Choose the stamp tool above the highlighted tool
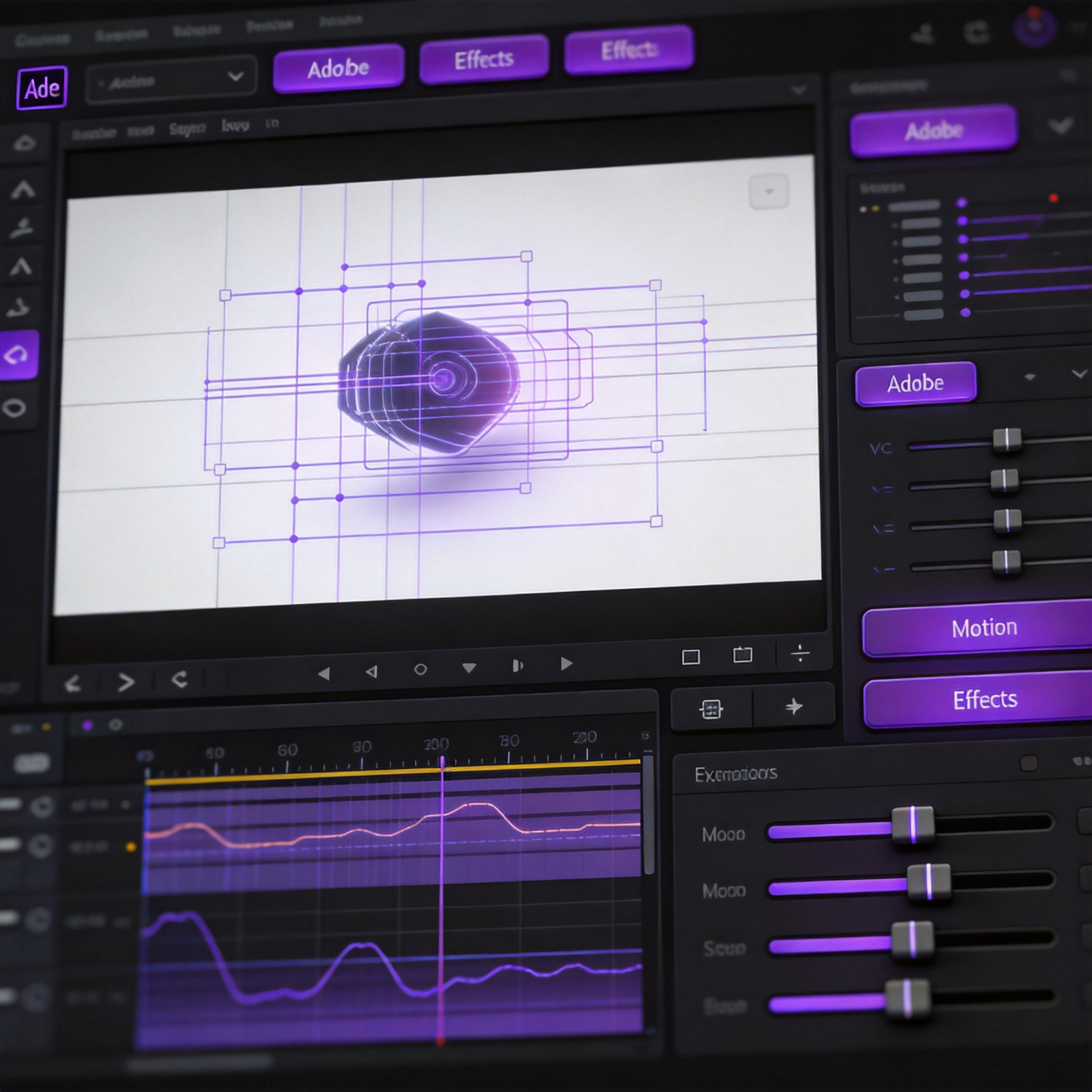 [18, 308]
